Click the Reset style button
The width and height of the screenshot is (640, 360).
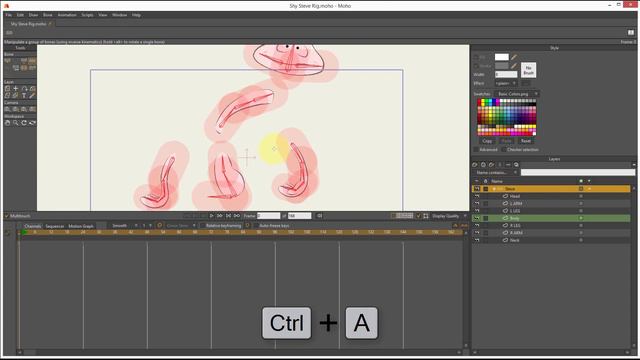(526, 141)
